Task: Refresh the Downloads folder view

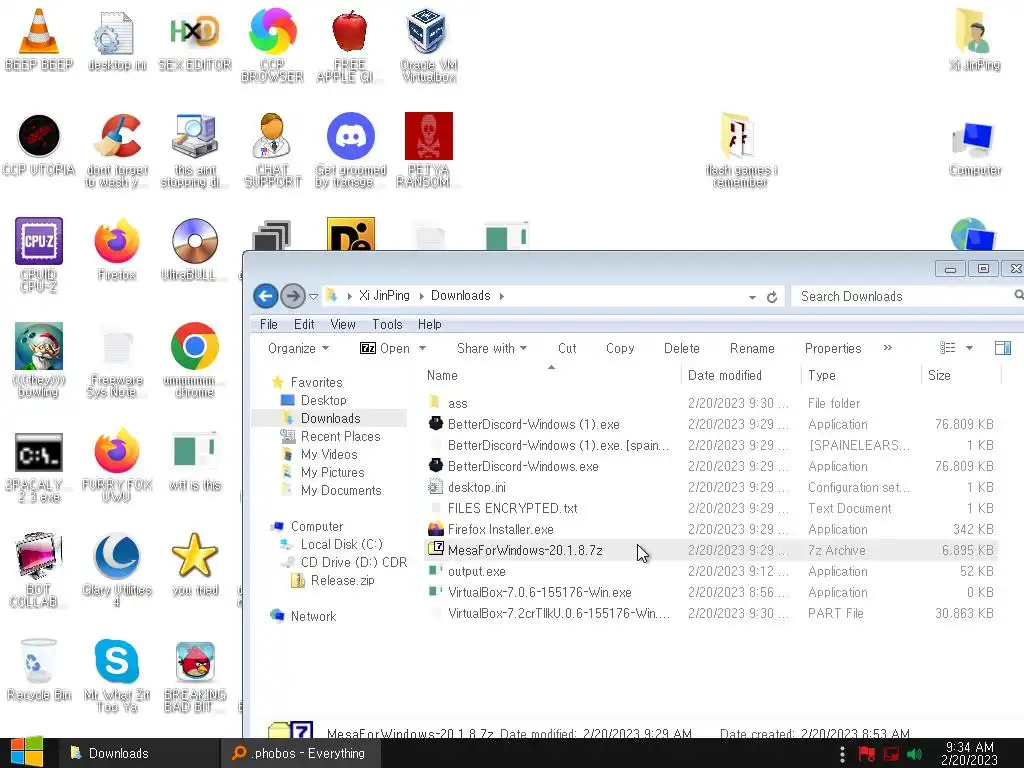Action: [x=772, y=297]
